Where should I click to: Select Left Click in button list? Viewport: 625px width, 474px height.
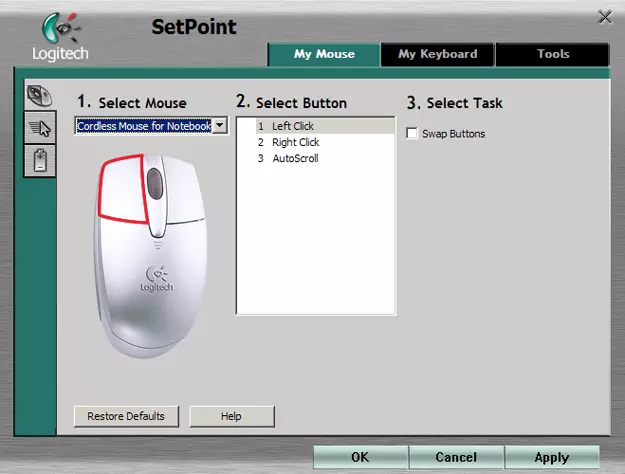(325, 126)
